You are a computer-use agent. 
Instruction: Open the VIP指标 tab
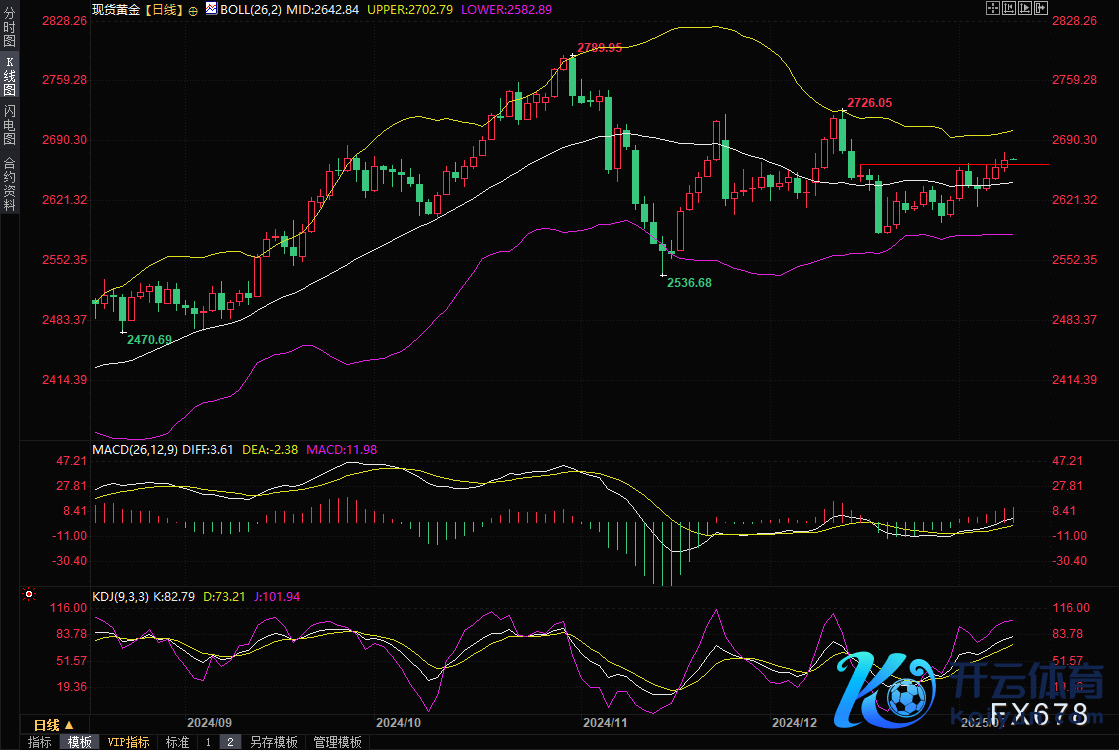point(128,742)
